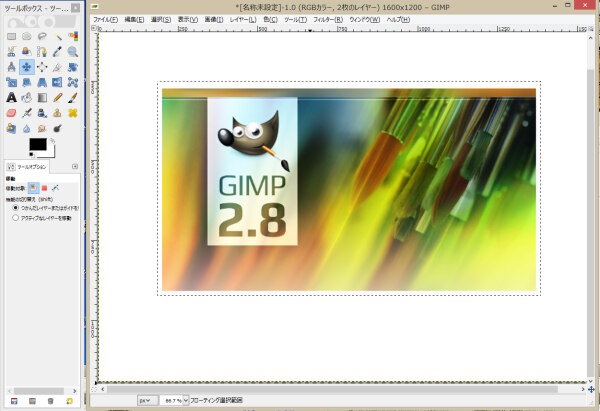
Task: Select the Rectangle Select tool
Action: 11,36
